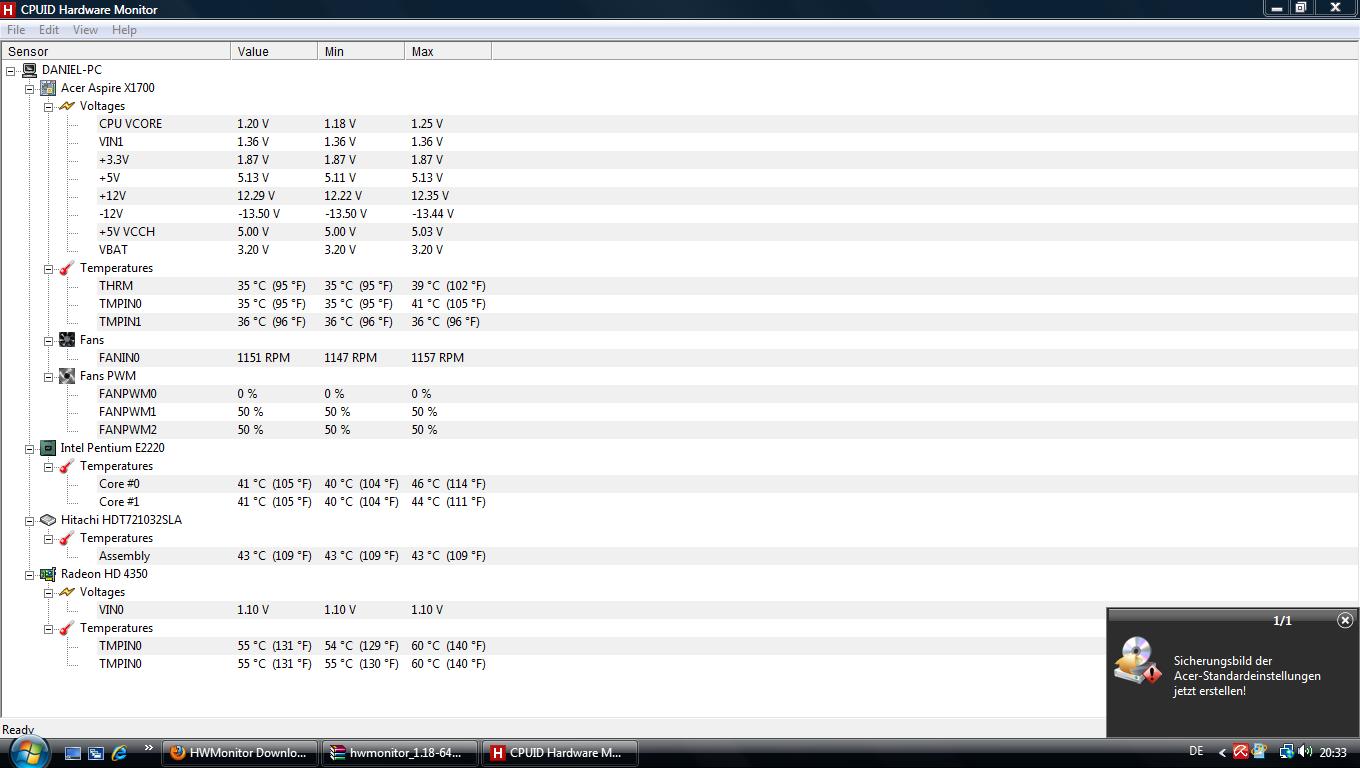1360x768 pixels.
Task: Collapse the Intel Pentium E2220 node
Action: (30, 448)
